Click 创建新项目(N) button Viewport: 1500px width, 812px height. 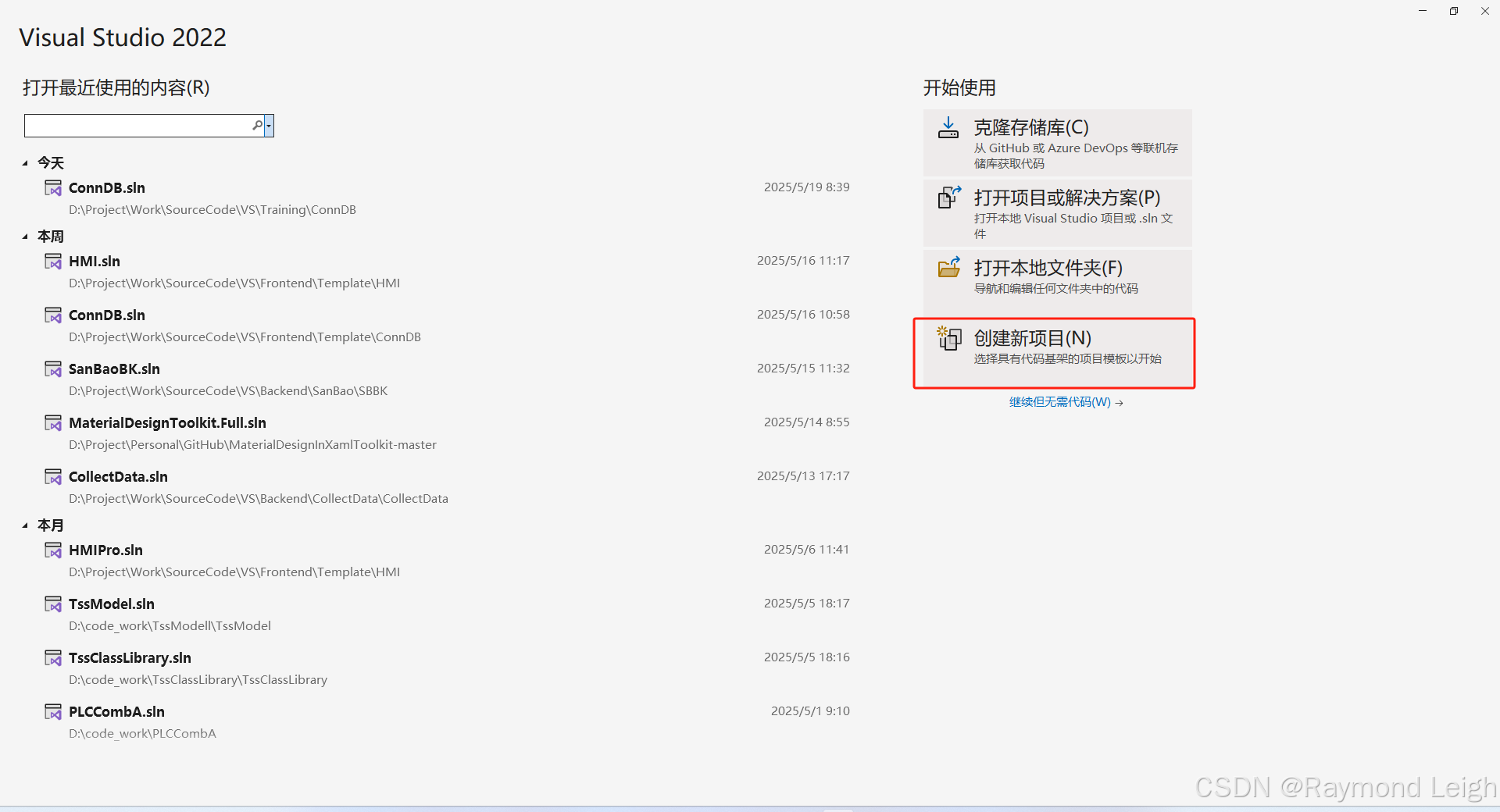point(1058,352)
